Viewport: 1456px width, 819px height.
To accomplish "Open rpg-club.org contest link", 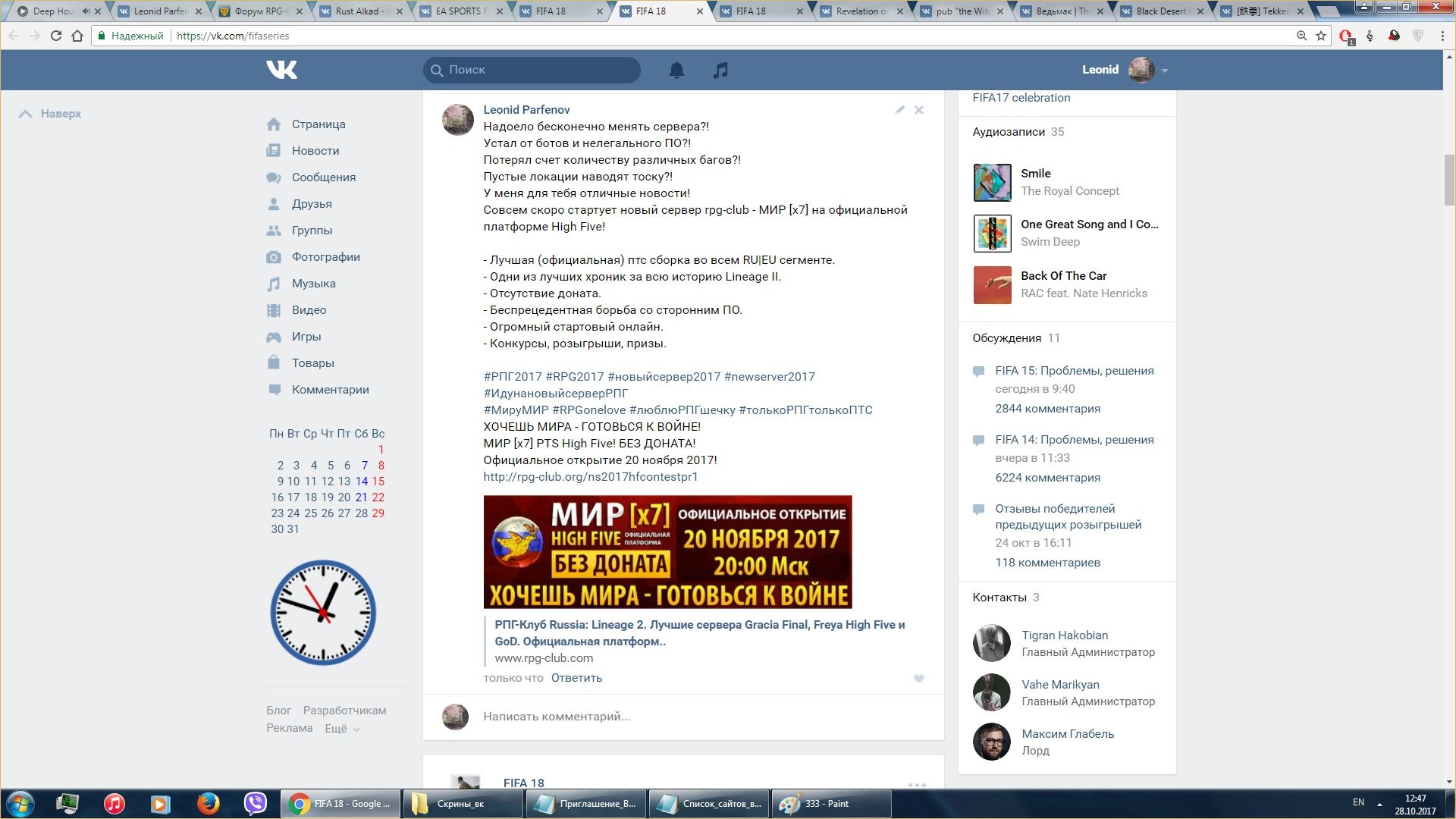I will [x=590, y=477].
